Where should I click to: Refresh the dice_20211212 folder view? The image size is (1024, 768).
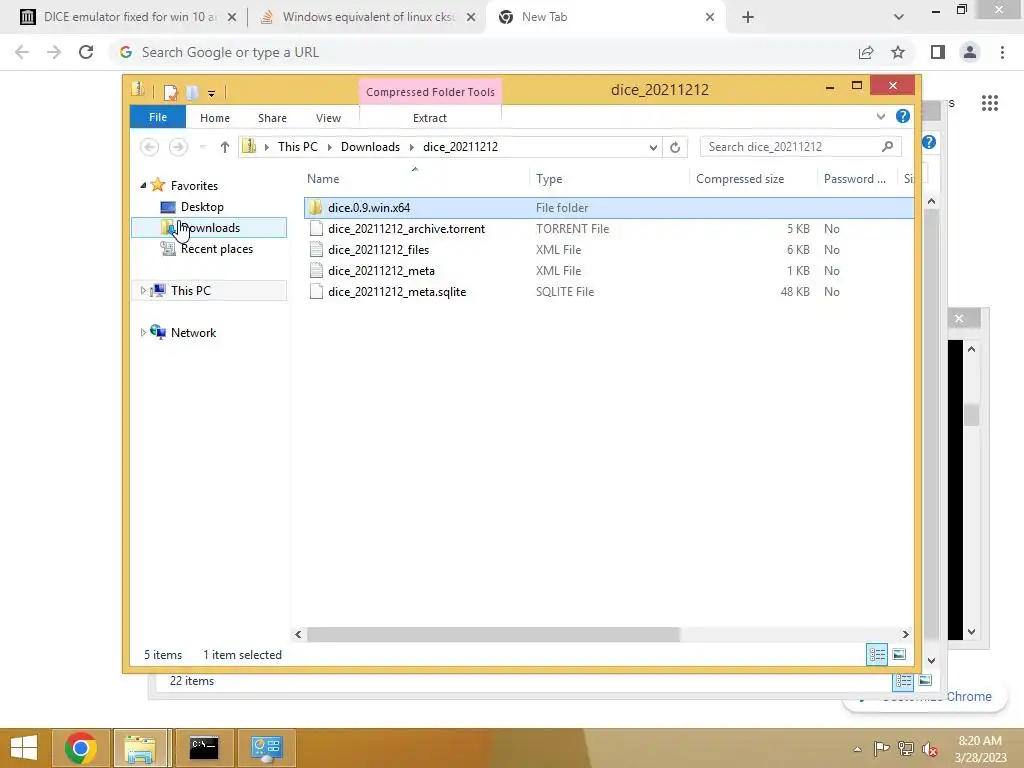coord(675,148)
